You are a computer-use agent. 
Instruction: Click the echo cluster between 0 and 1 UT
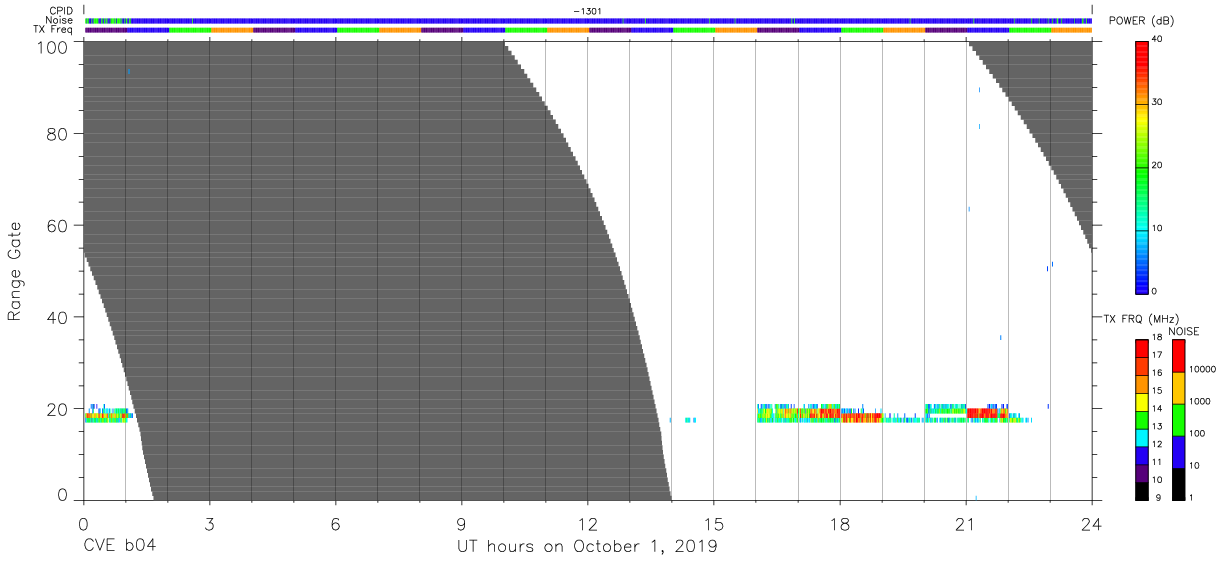pyautogui.click(x=107, y=414)
